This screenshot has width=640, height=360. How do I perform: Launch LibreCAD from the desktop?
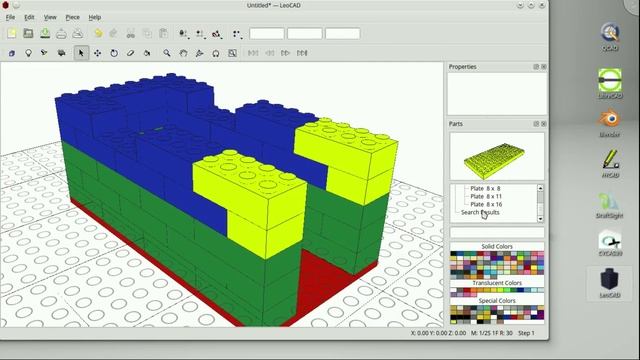[x=610, y=84]
